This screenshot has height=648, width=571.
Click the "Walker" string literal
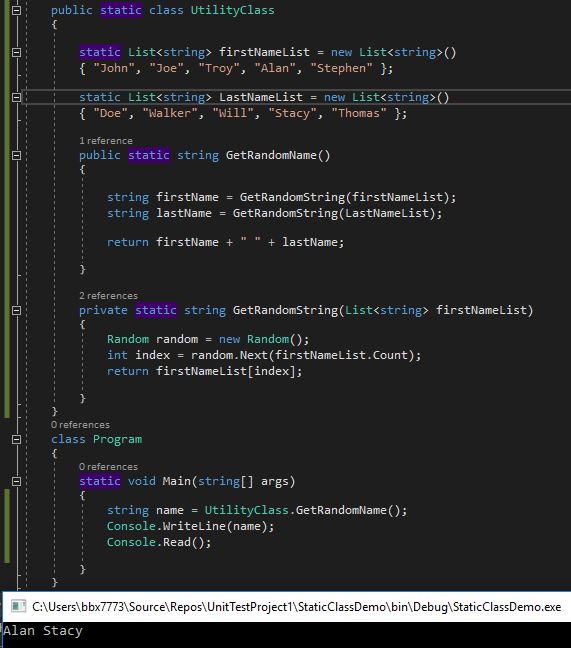coord(170,113)
